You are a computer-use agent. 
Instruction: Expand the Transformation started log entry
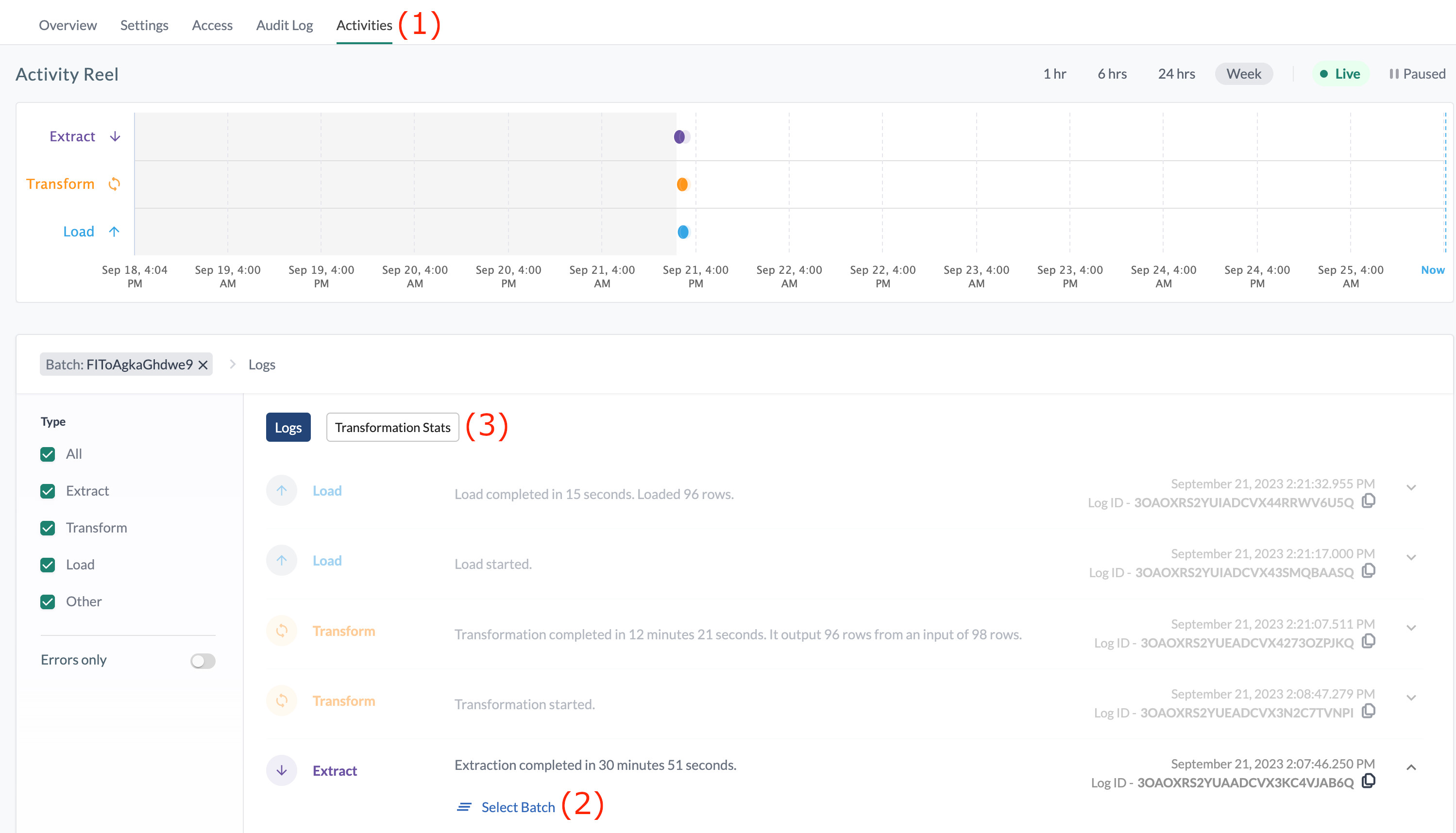pyautogui.click(x=1411, y=698)
